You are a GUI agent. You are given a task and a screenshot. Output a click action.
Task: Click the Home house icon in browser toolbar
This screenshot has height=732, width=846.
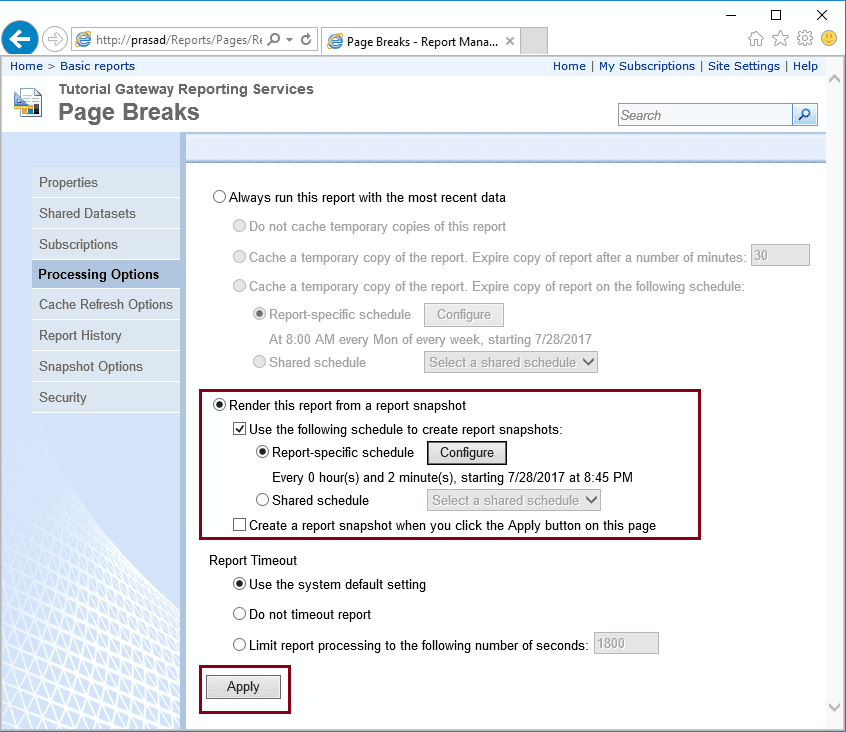pyautogui.click(x=756, y=36)
